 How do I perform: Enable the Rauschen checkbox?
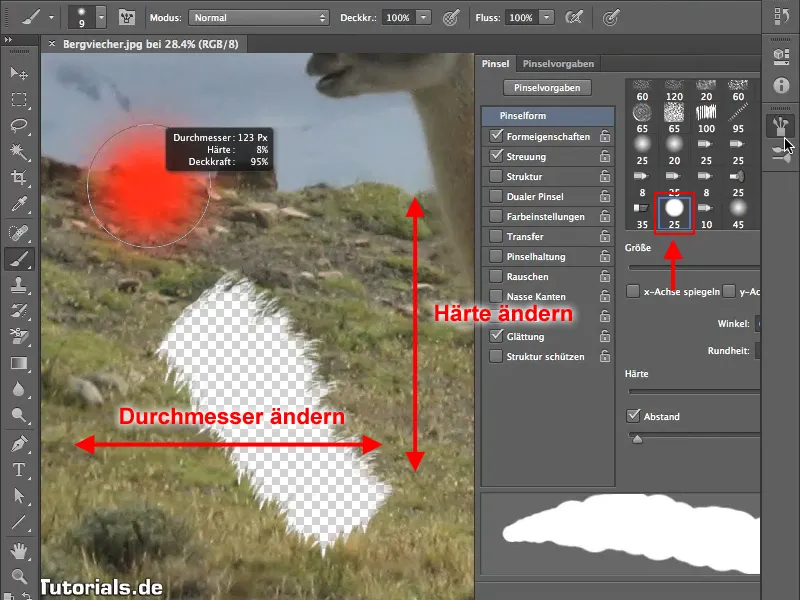tap(496, 276)
